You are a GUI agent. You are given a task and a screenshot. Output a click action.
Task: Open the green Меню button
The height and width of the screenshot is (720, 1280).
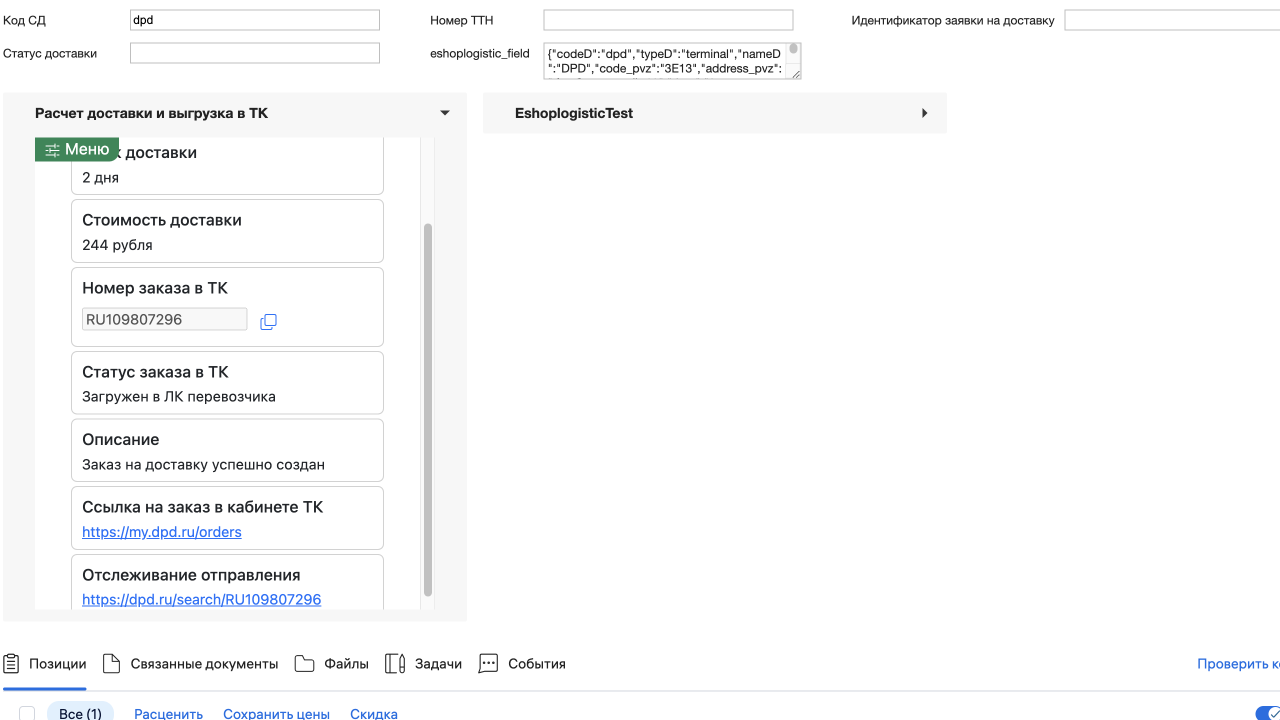(77, 149)
